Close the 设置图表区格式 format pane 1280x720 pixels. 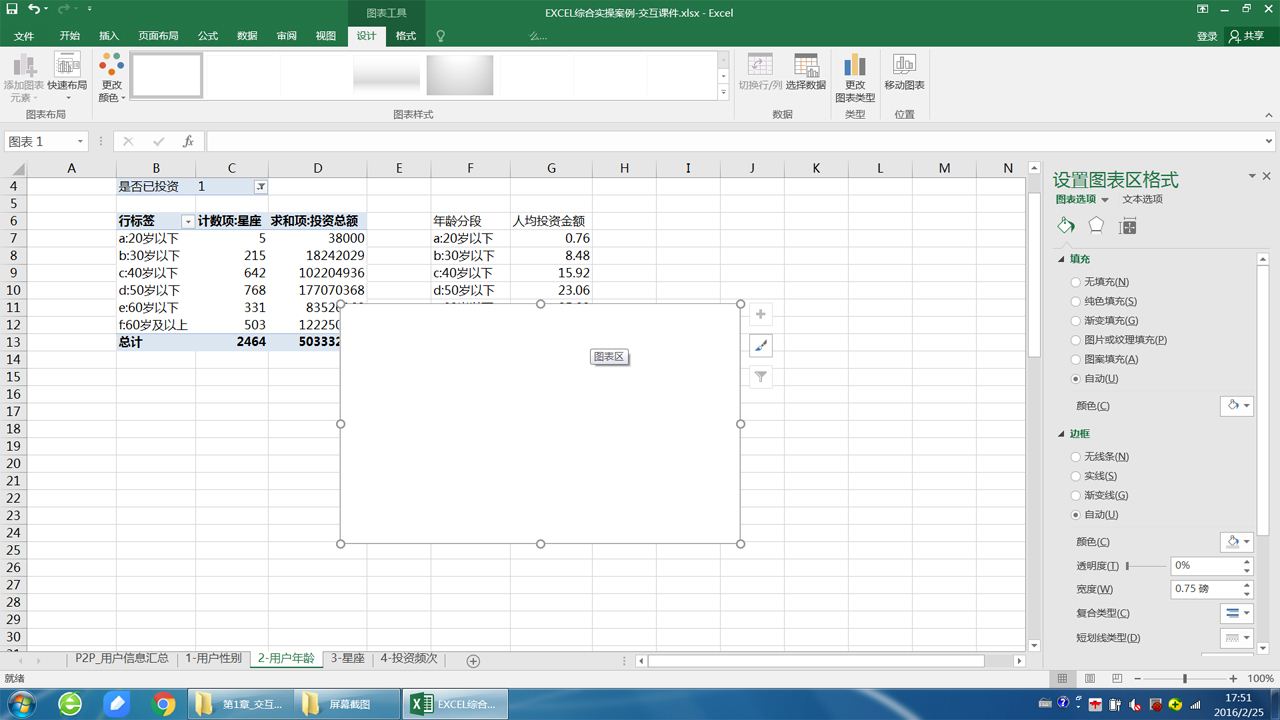click(1267, 177)
